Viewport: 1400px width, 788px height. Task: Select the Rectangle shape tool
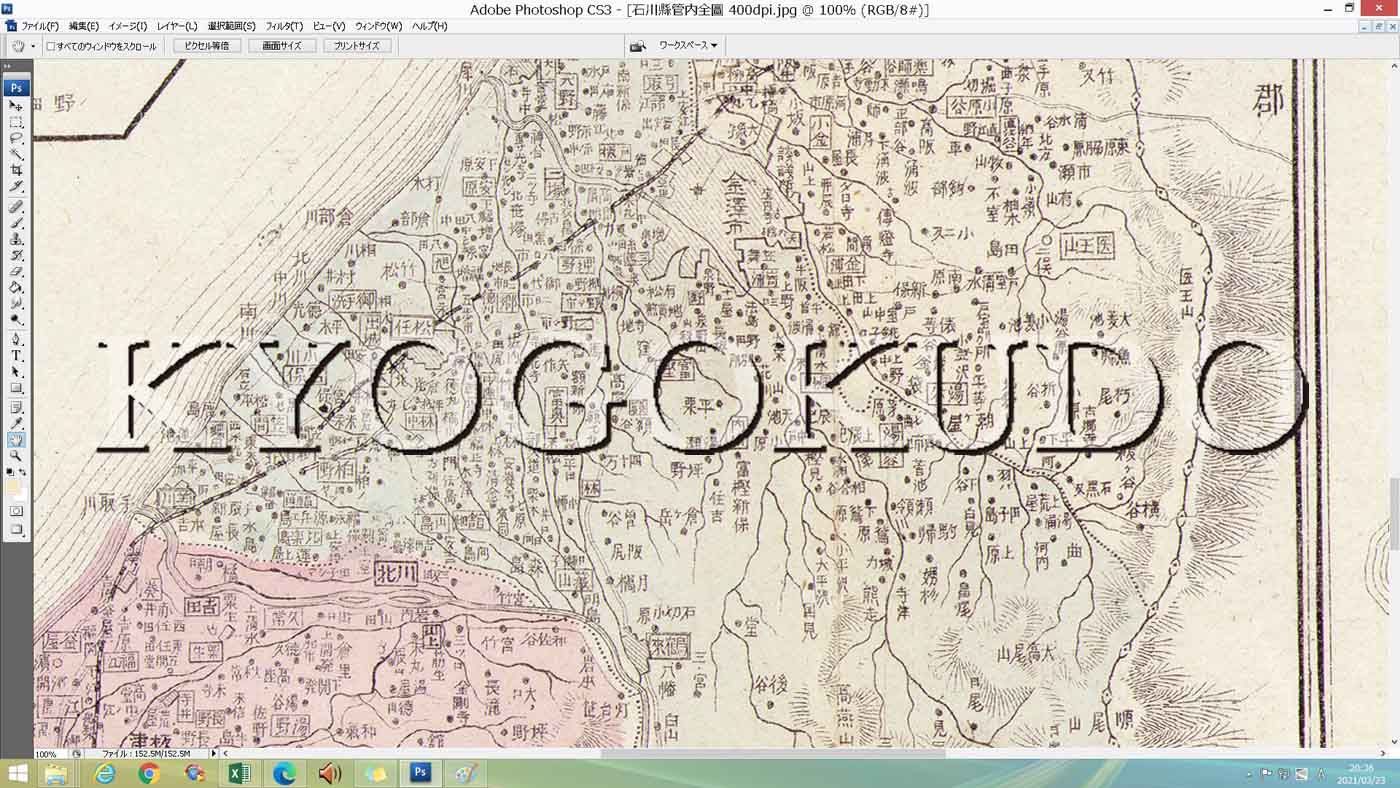click(x=16, y=387)
